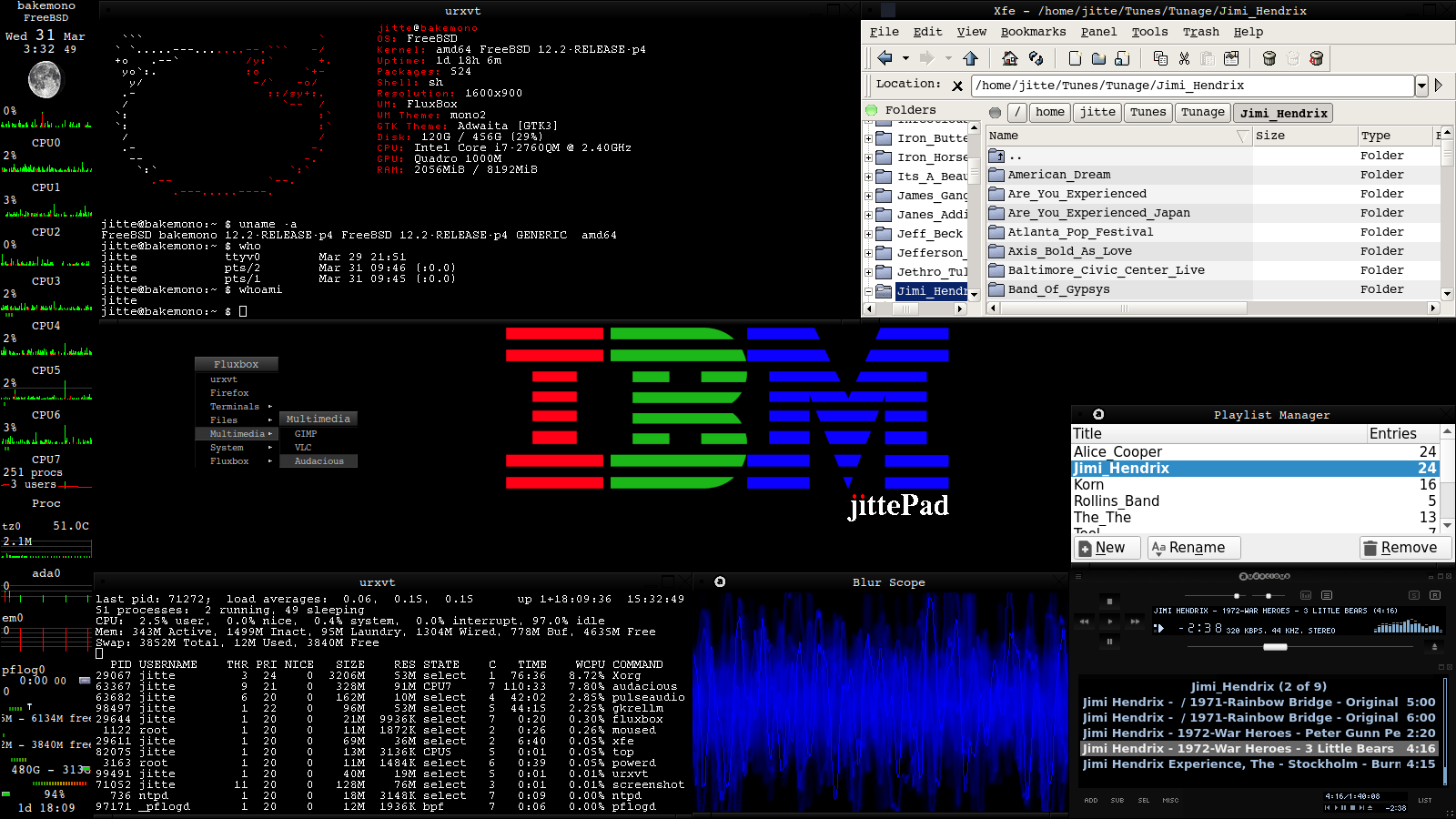Image resolution: width=1456 pixels, height=819 pixels.
Task: Click the Xfe location path input field
Action: (1193, 86)
